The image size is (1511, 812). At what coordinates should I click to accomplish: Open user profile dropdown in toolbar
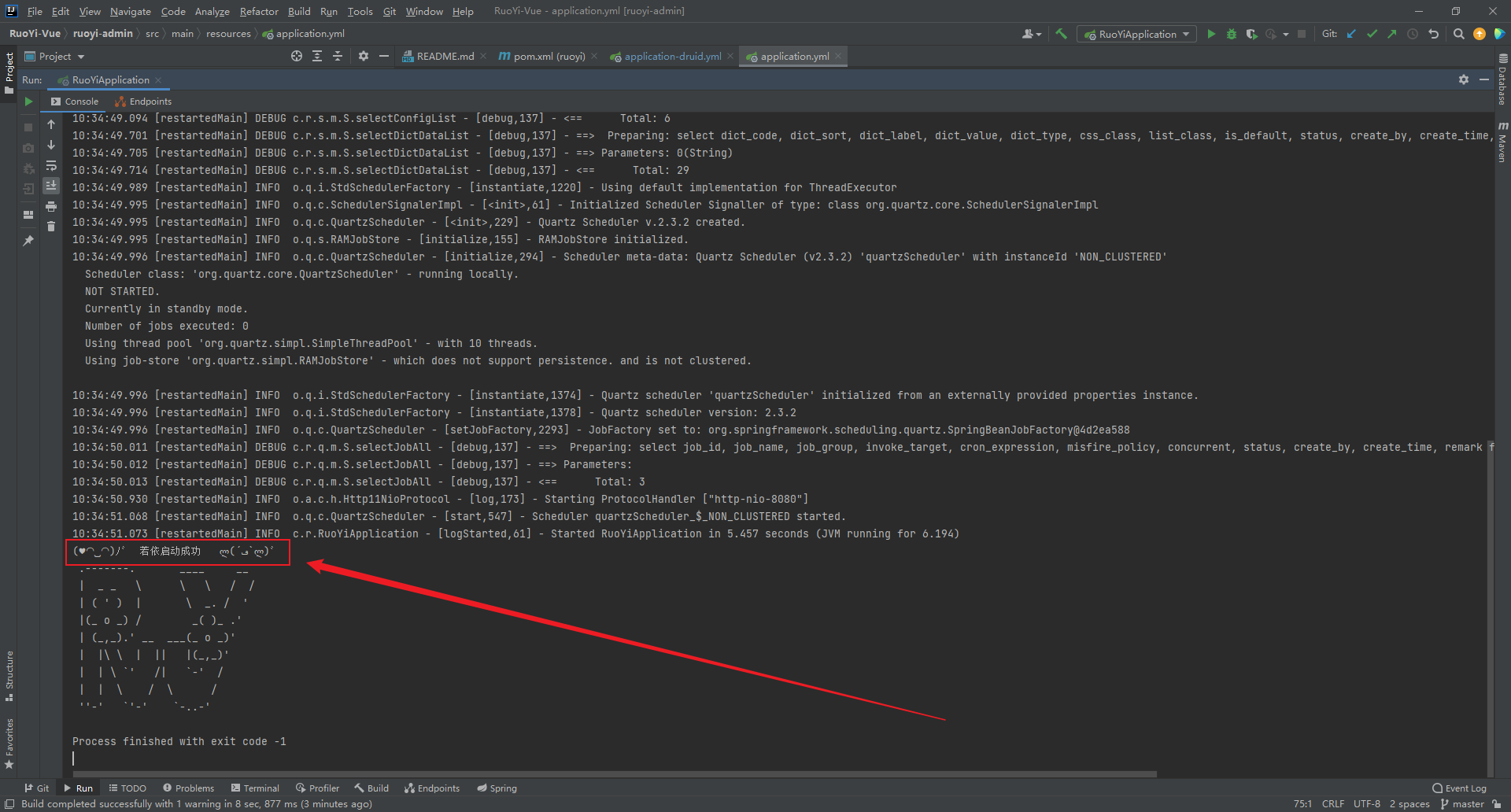[1032, 34]
